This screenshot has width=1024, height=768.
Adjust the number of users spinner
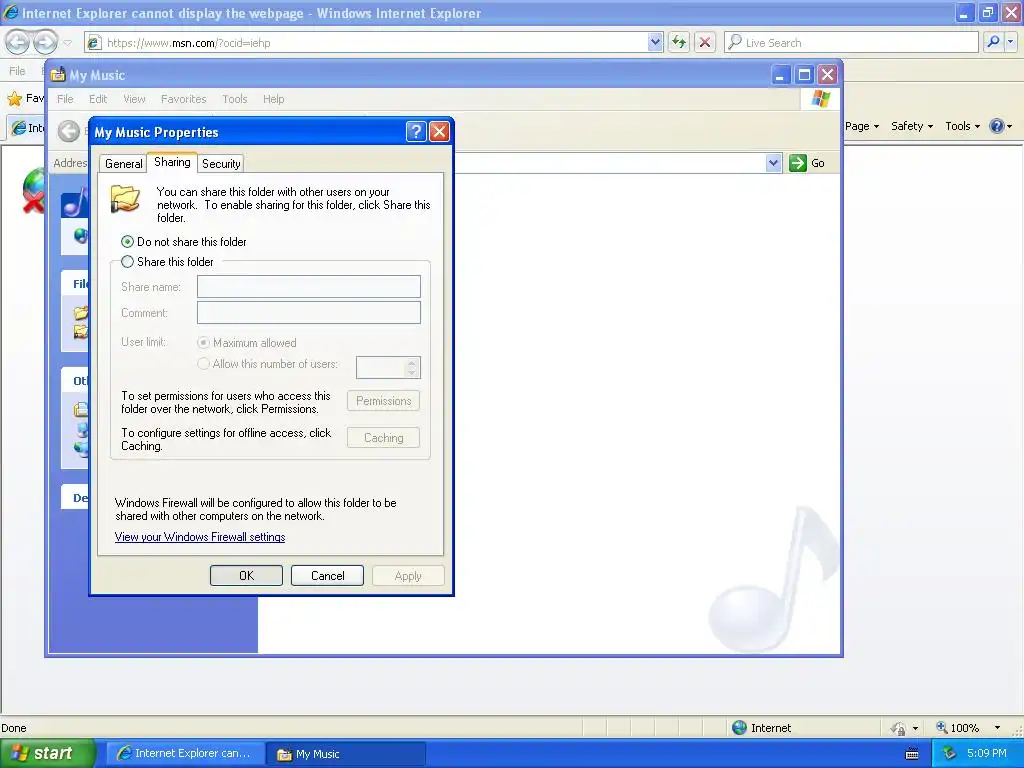pos(411,368)
